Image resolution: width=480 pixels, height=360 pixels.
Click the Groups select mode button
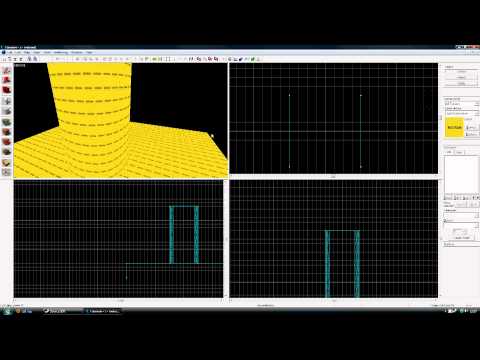(461, 72)
